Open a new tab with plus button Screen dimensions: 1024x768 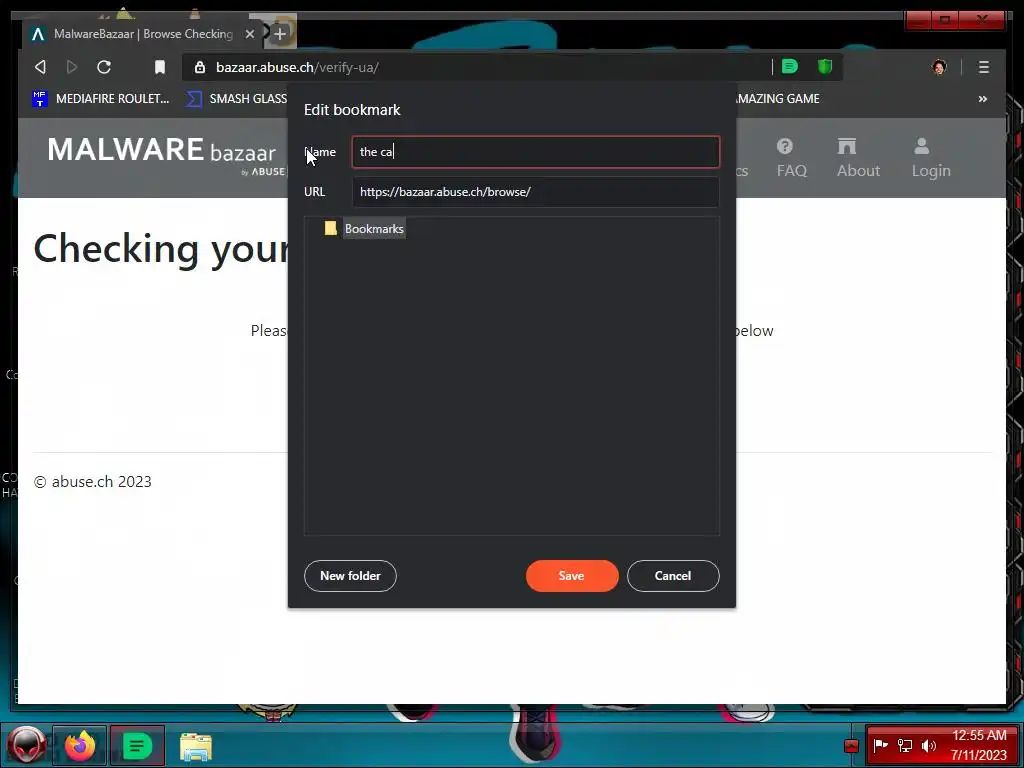(280, 33)
